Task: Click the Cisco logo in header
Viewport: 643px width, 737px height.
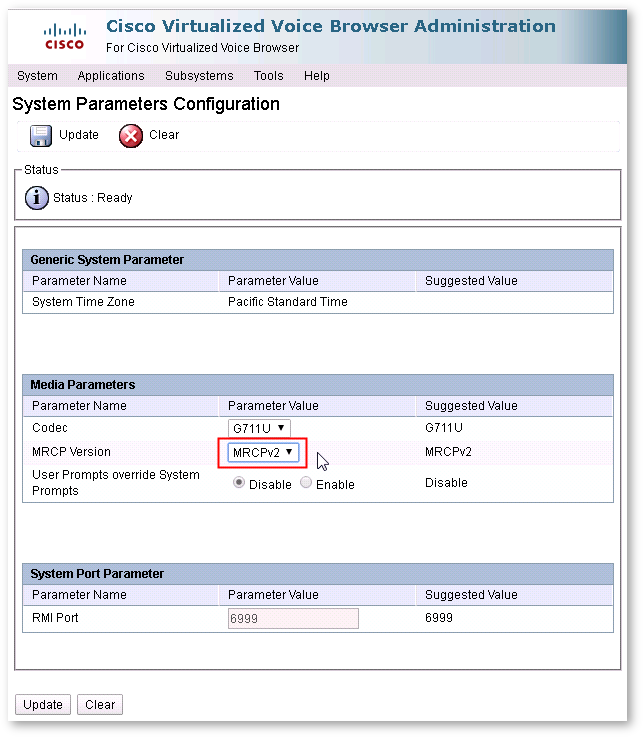Action: tap(64, 37)
